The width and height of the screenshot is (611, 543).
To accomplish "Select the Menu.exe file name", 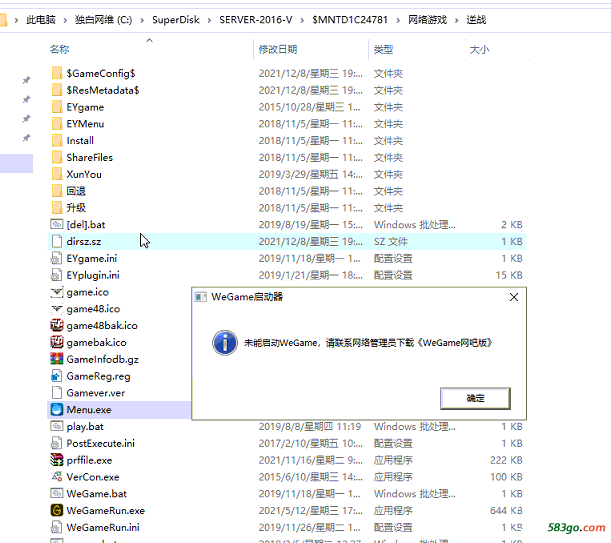I will pyautogui.click(x=89, y=410).
